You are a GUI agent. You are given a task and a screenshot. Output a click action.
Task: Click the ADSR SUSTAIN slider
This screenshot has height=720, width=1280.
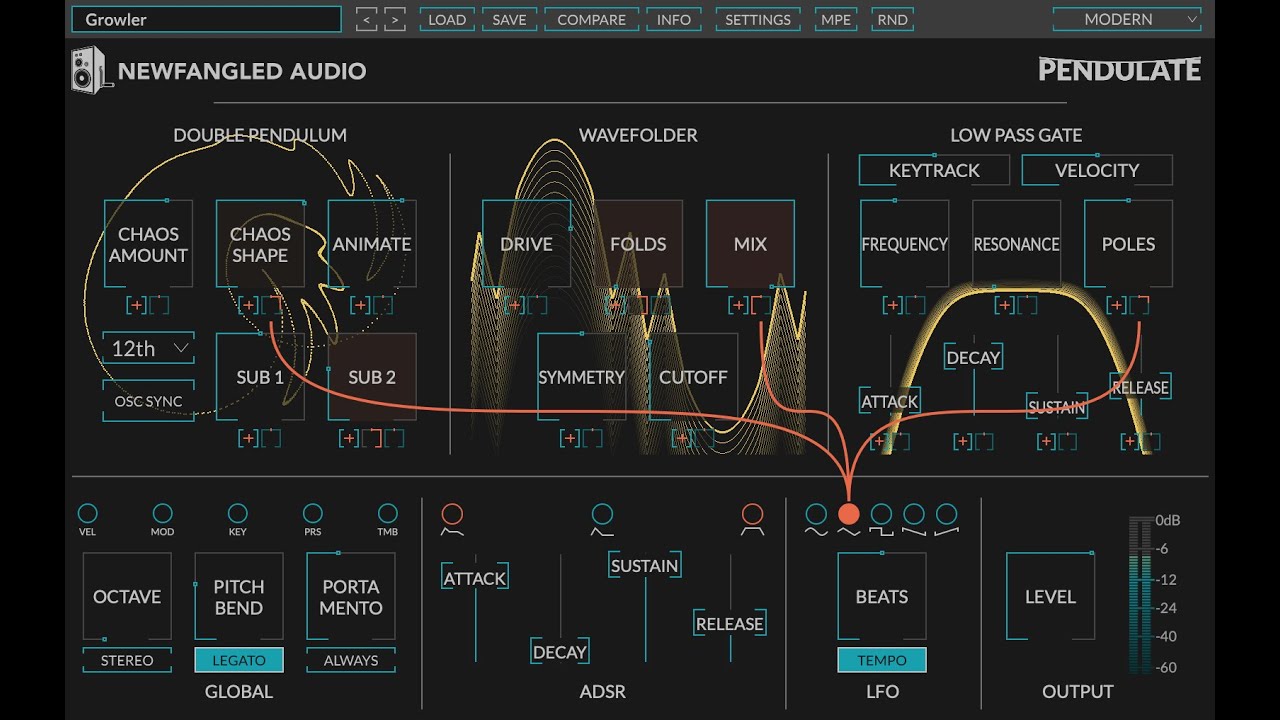click(x=645, y=565)
